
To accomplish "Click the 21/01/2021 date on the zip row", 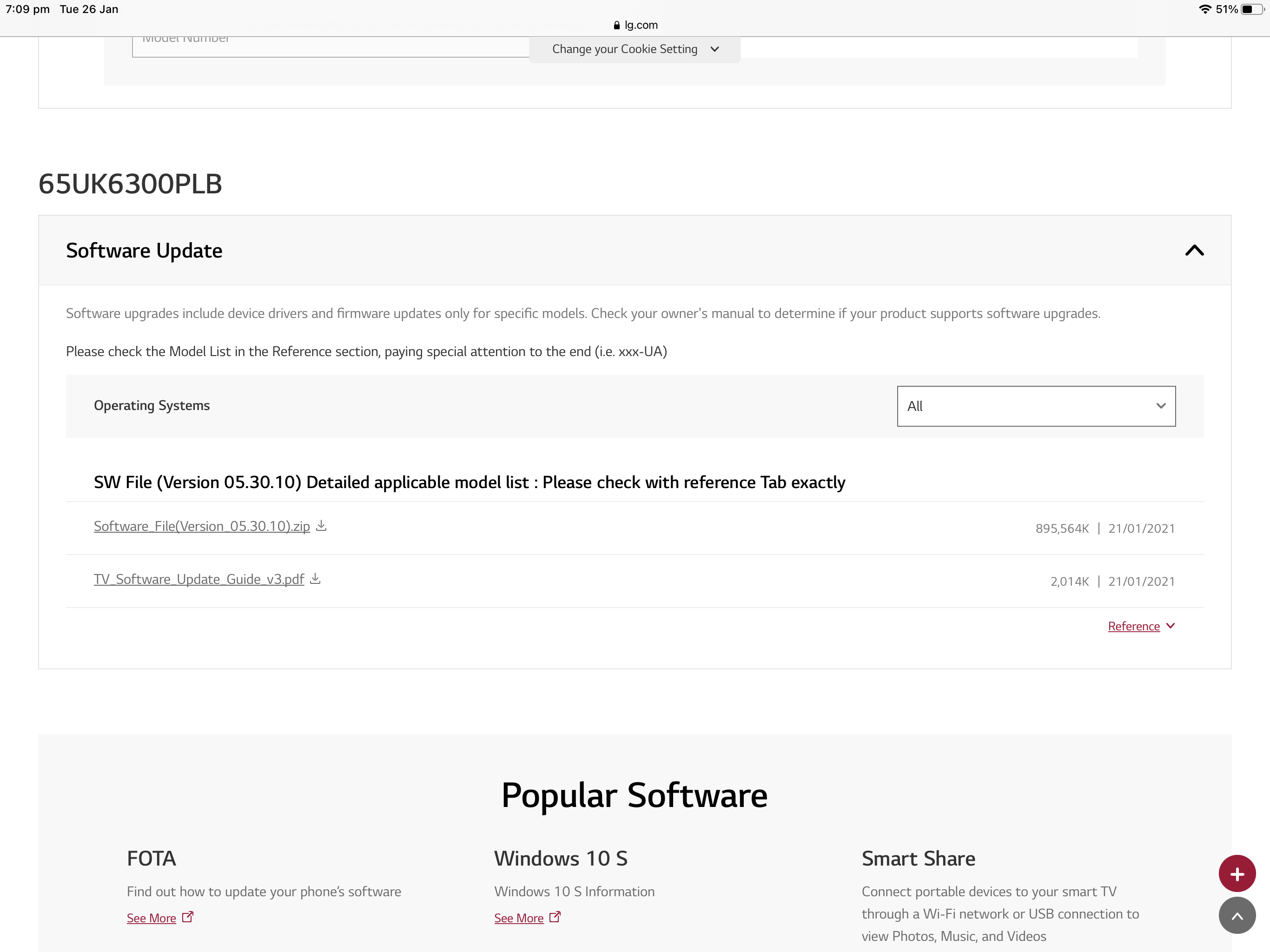I will tap(1141, 528).
